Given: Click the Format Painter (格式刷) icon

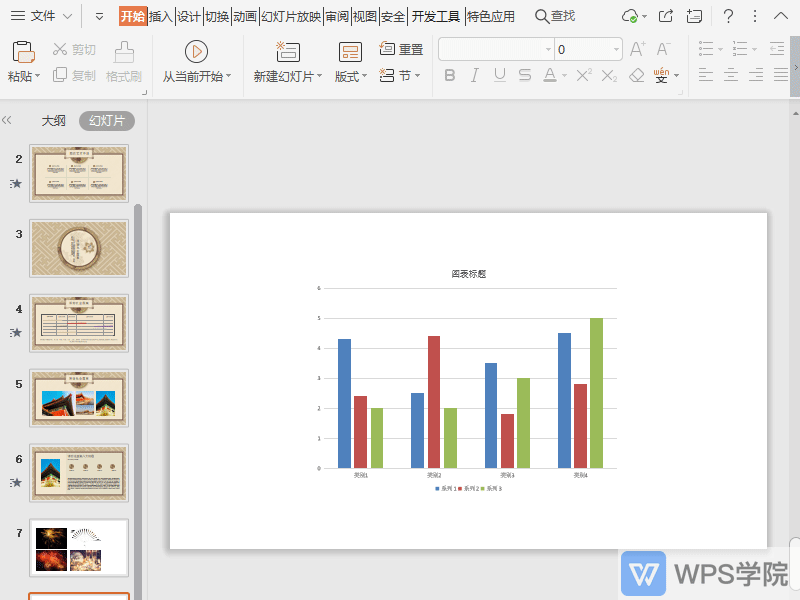Looking at the screenshot, I should tap(124, 52).
